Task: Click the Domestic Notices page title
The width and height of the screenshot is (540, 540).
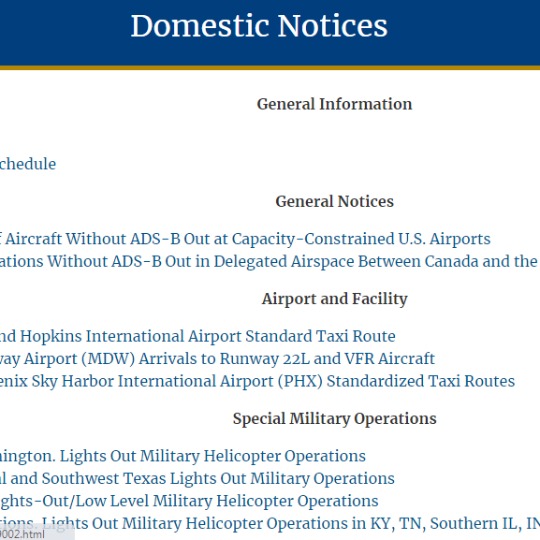Action: point(259,26)
